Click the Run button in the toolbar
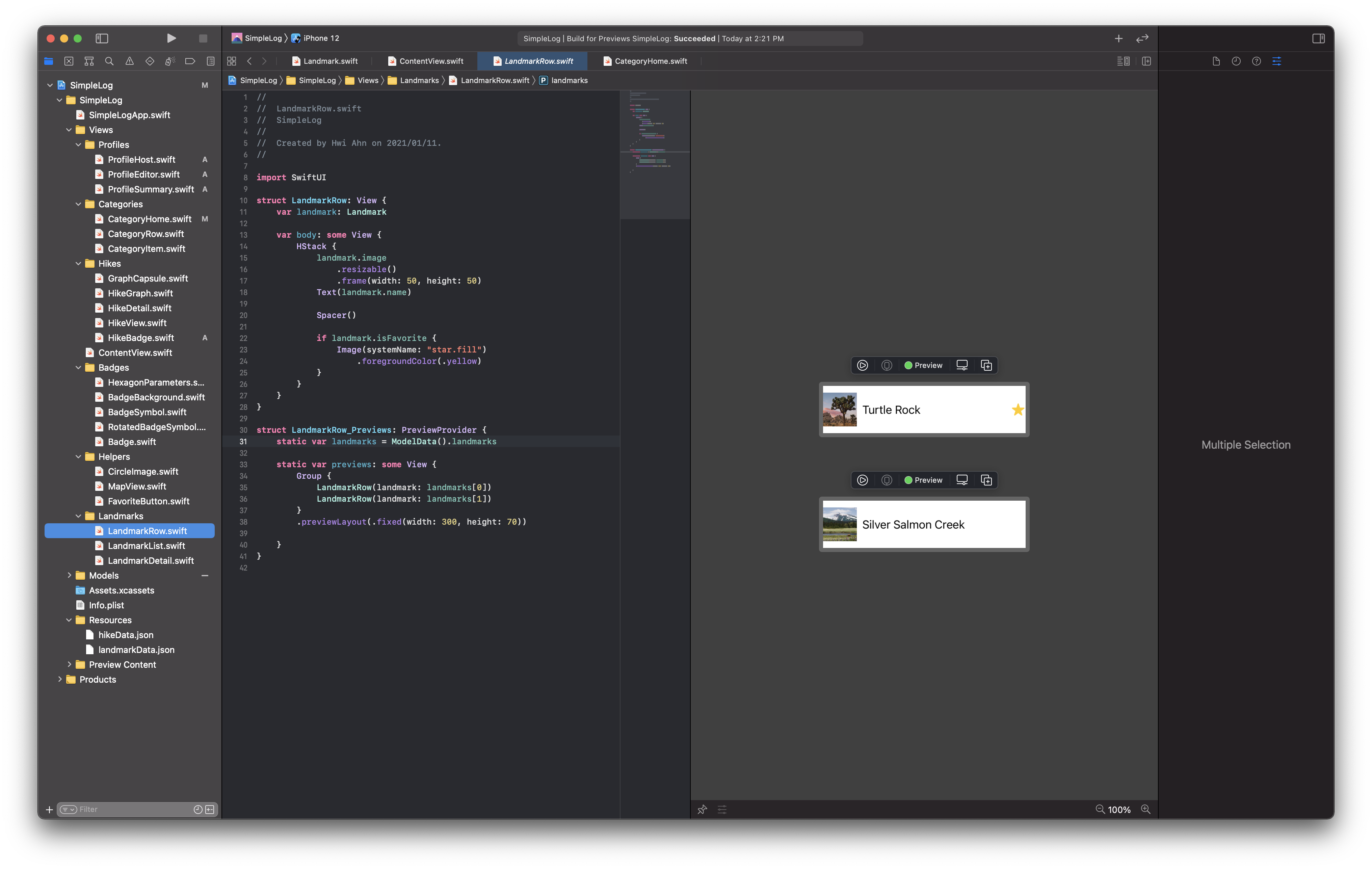 pyautogui.click(x=171, y=38)
